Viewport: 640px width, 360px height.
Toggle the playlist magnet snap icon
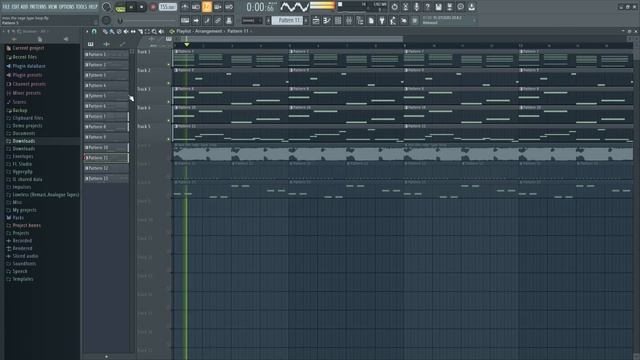pyautogui.click(x=94, y=31)
